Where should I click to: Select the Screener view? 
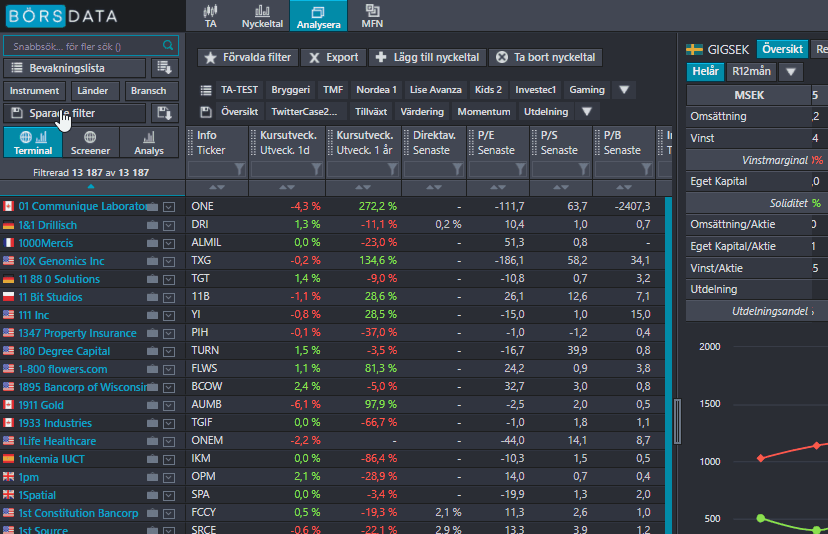pos(90,142)
